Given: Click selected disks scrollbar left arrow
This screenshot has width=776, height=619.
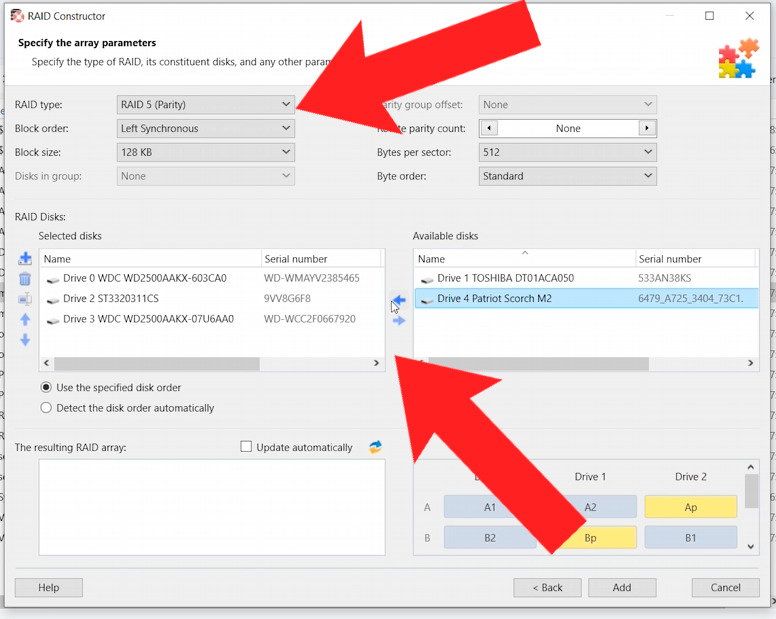Looking at the screenshot, I should click(x=47, y=363).
